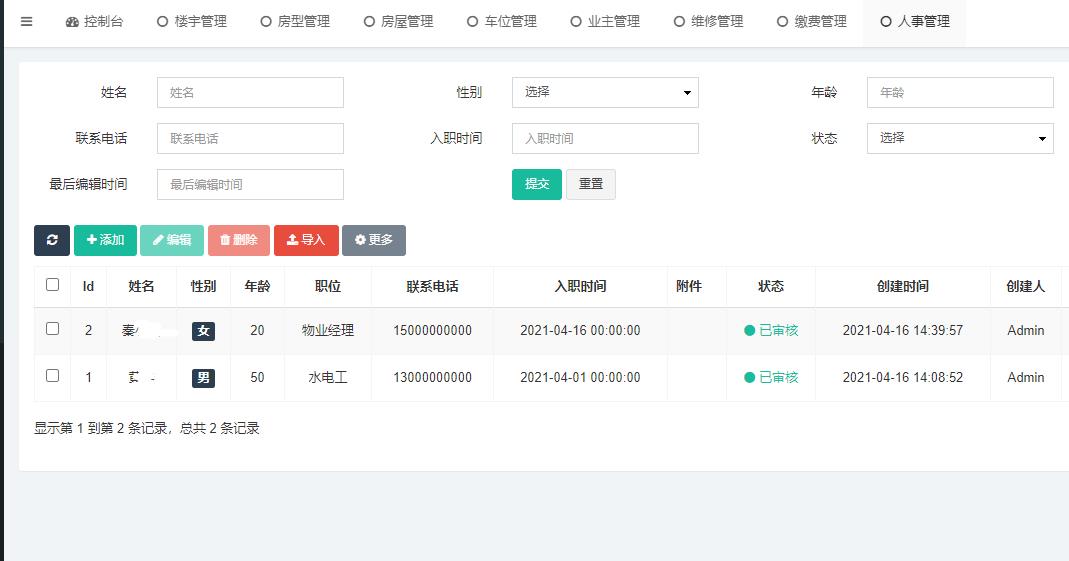Click 已审核 status in first row
The width and height of the screenshot is (1069, 561).
click(771, 330)
